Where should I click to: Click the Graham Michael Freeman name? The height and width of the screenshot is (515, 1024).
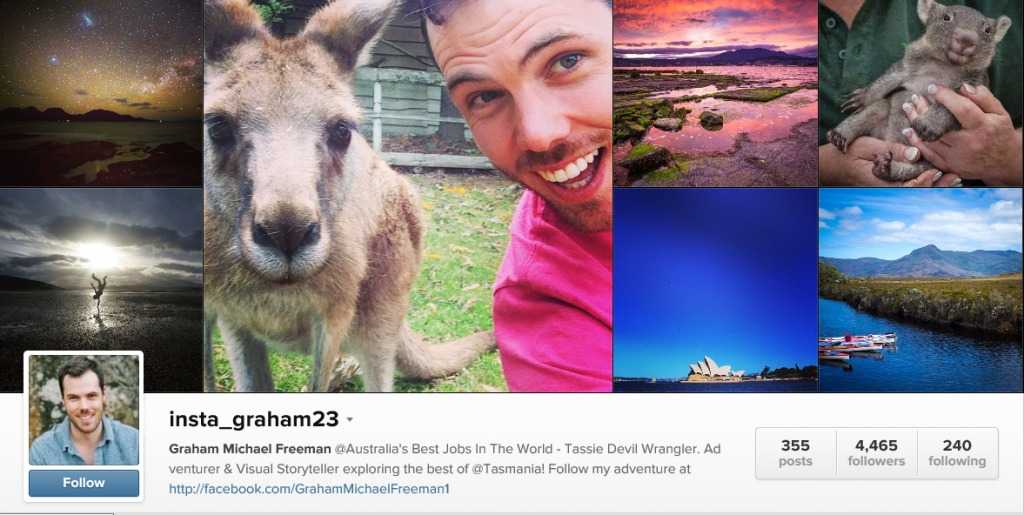(x=249, y=449)
